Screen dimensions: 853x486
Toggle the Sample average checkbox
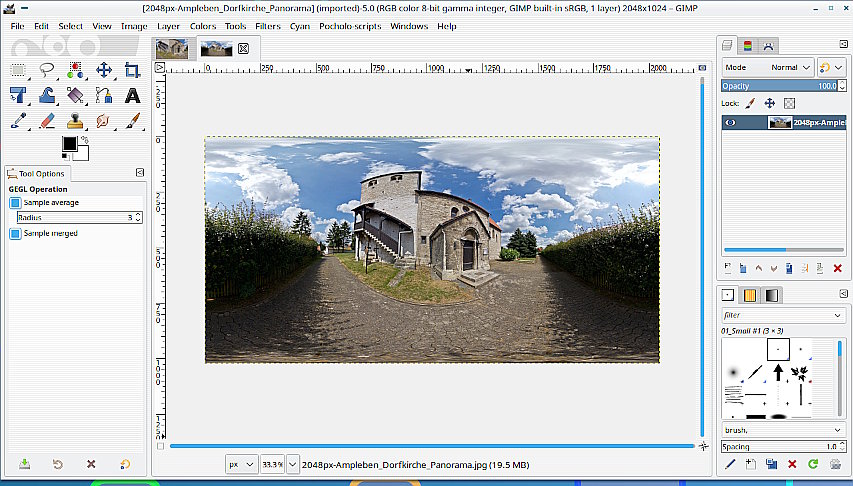tap(15, 203)
